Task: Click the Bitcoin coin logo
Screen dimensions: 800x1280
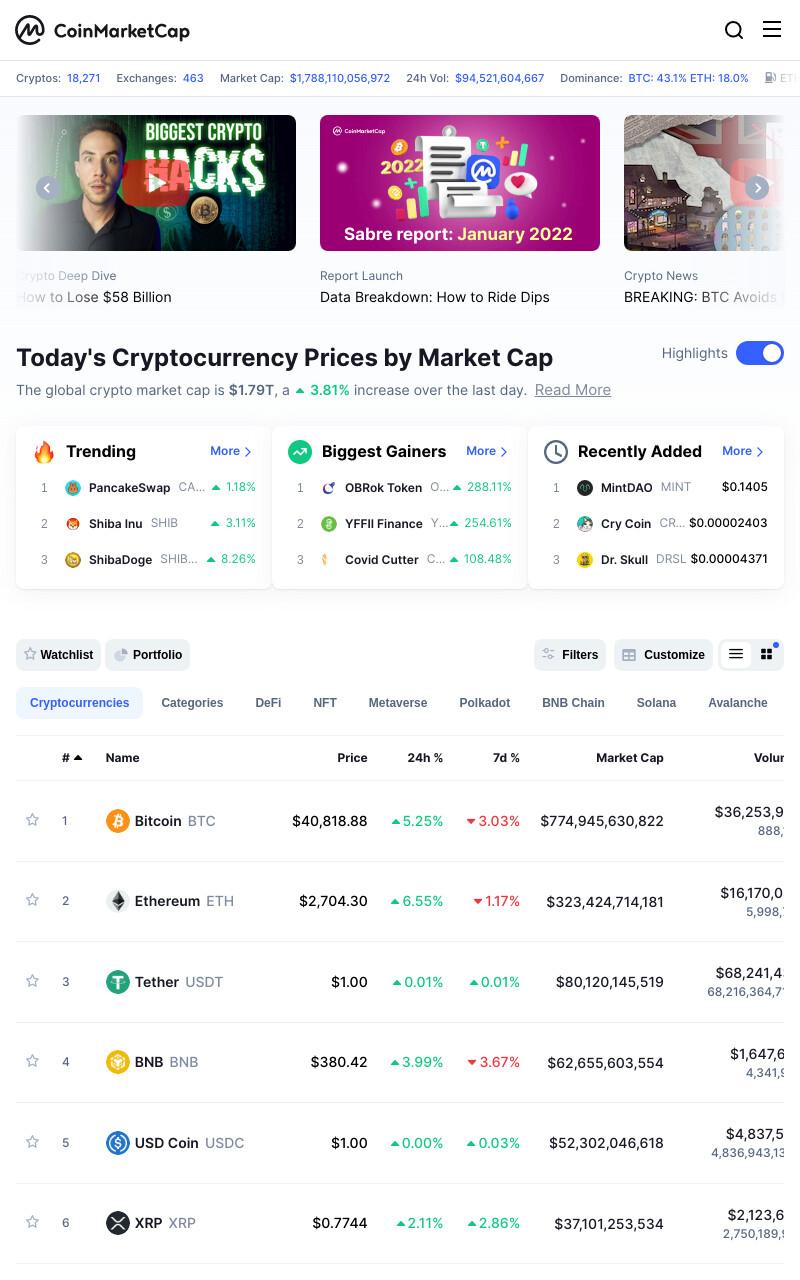Action: (x=118, y=821)
